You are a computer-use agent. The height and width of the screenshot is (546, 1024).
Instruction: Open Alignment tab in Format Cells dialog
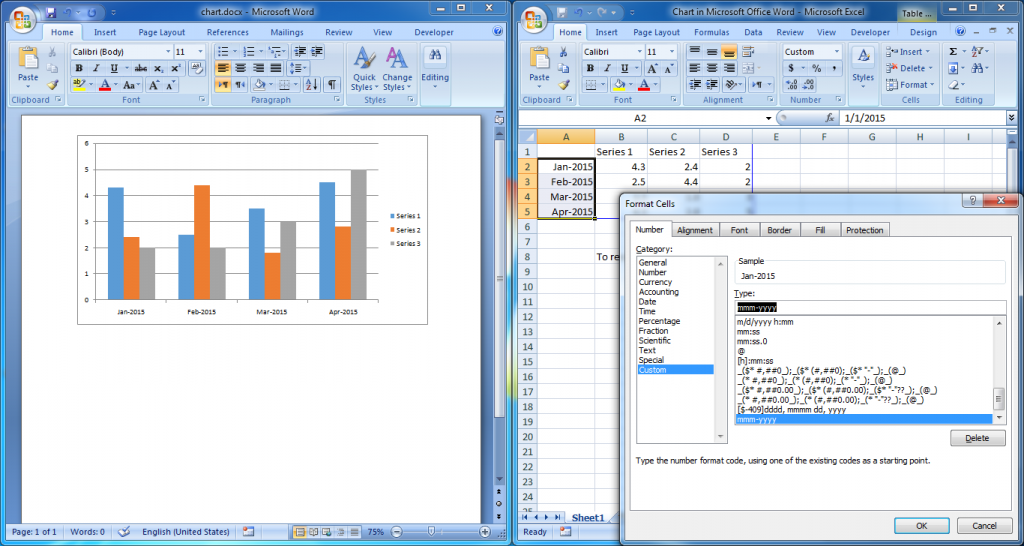[x=695, y=230]
